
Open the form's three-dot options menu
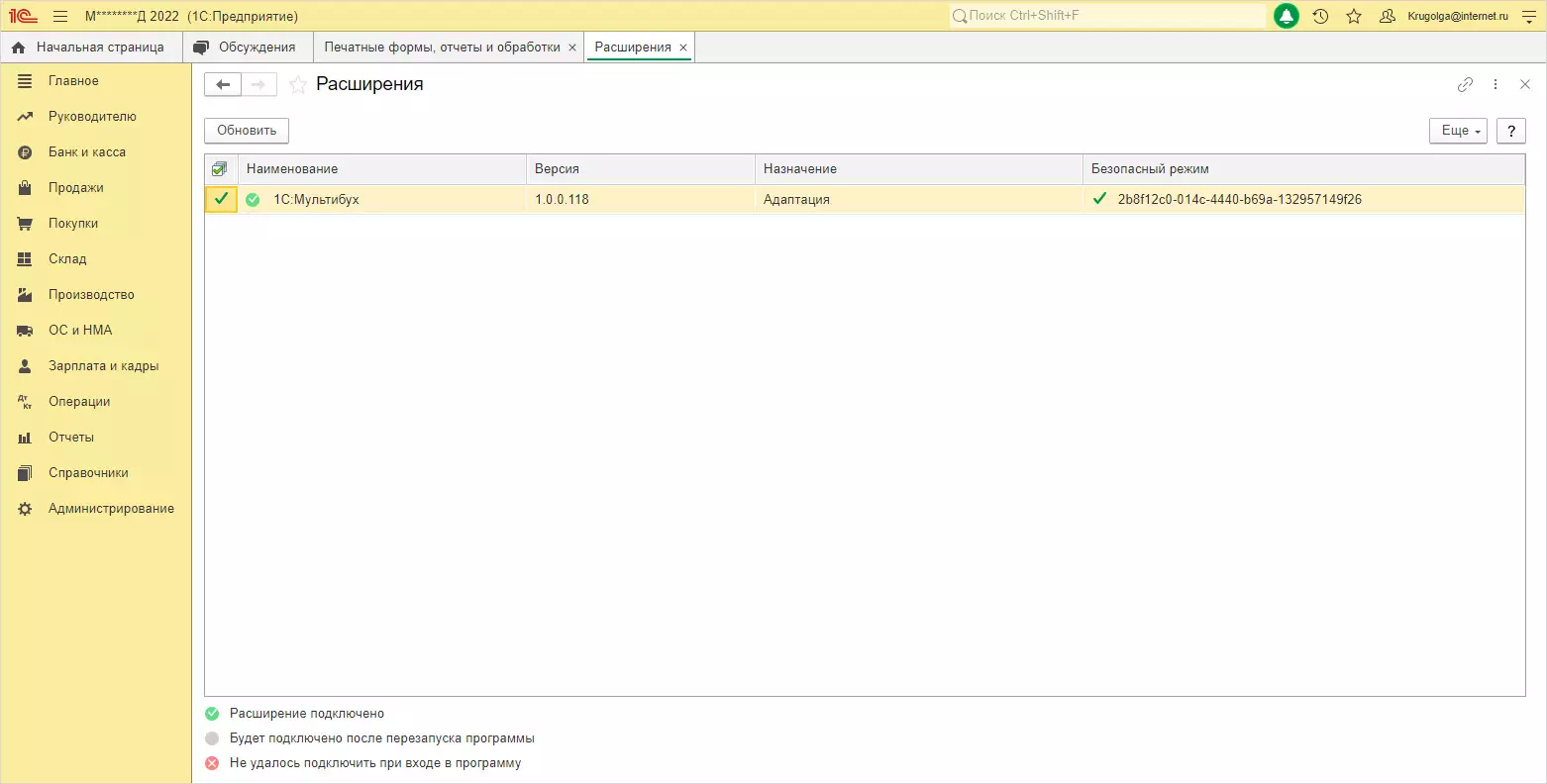pyautogui.click(x=1495, y=85)
